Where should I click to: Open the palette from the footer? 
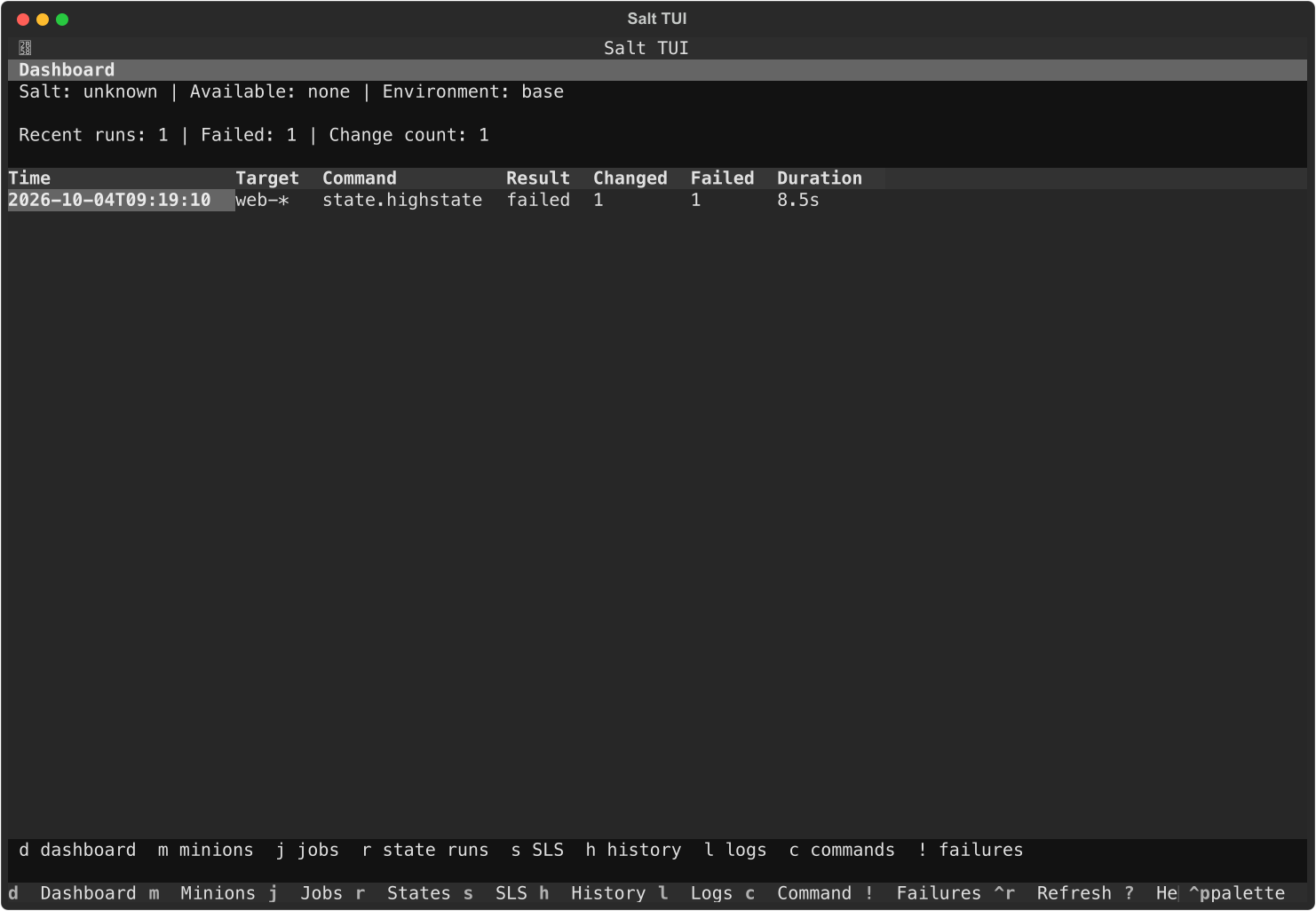click(1237, 893)
